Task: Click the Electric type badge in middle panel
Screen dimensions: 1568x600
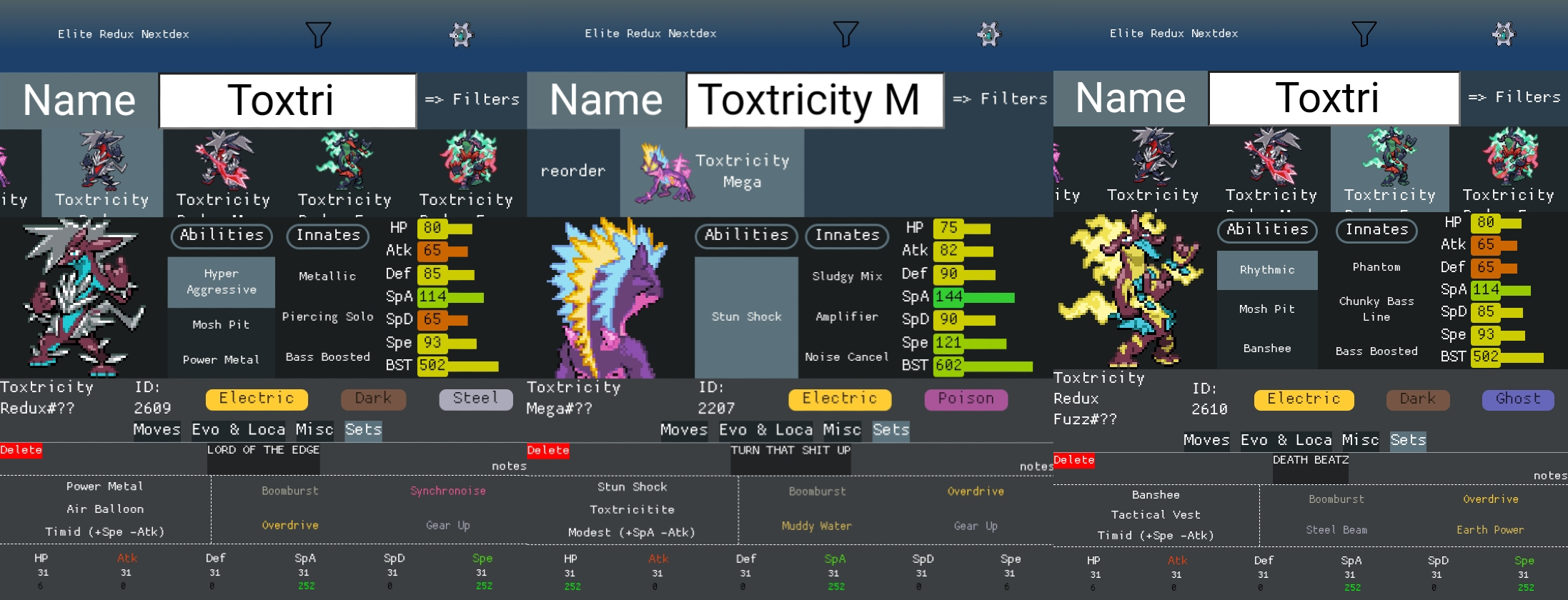Action: pos(840,399)
